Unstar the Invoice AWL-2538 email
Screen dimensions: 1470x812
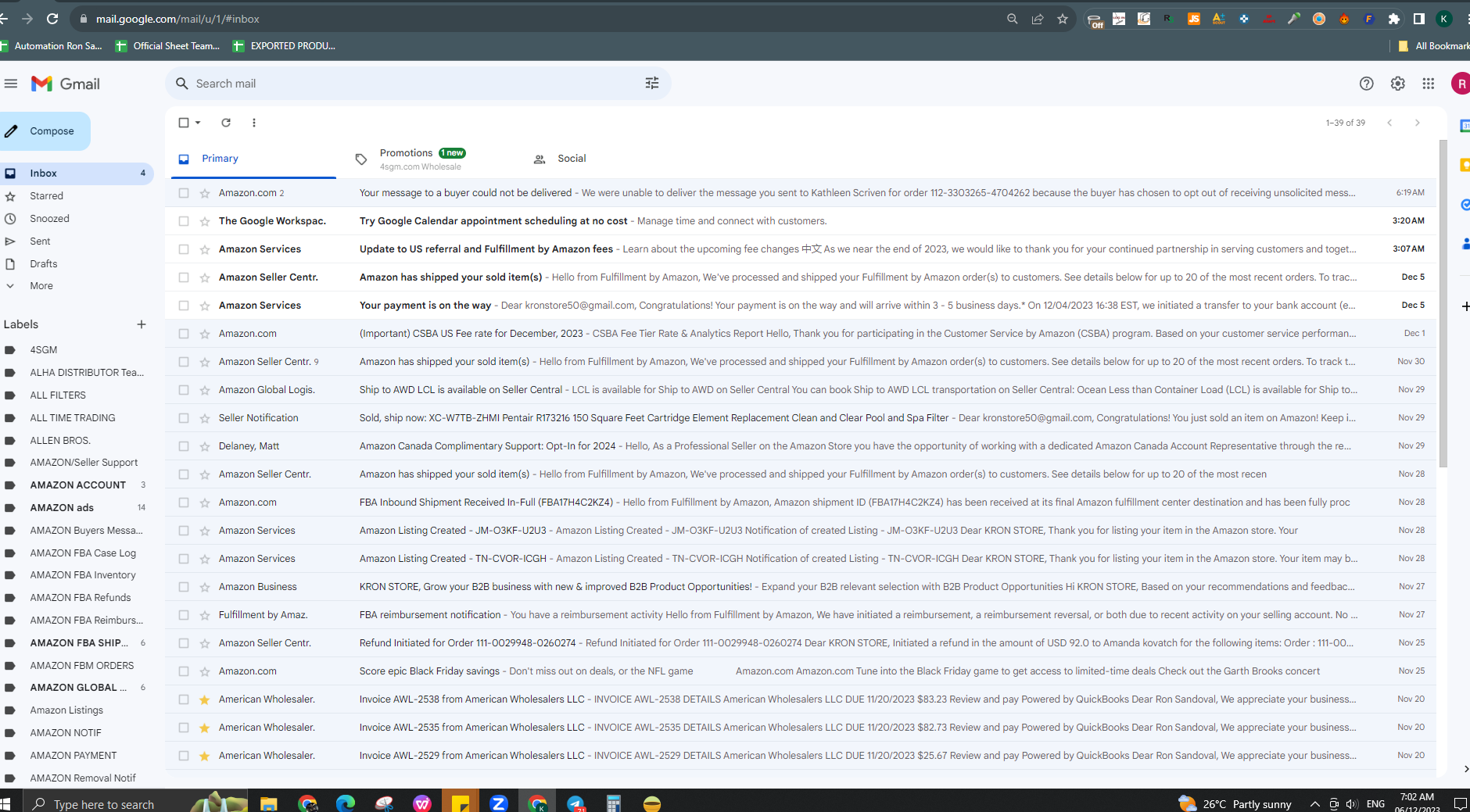click(x=205, y=699)
